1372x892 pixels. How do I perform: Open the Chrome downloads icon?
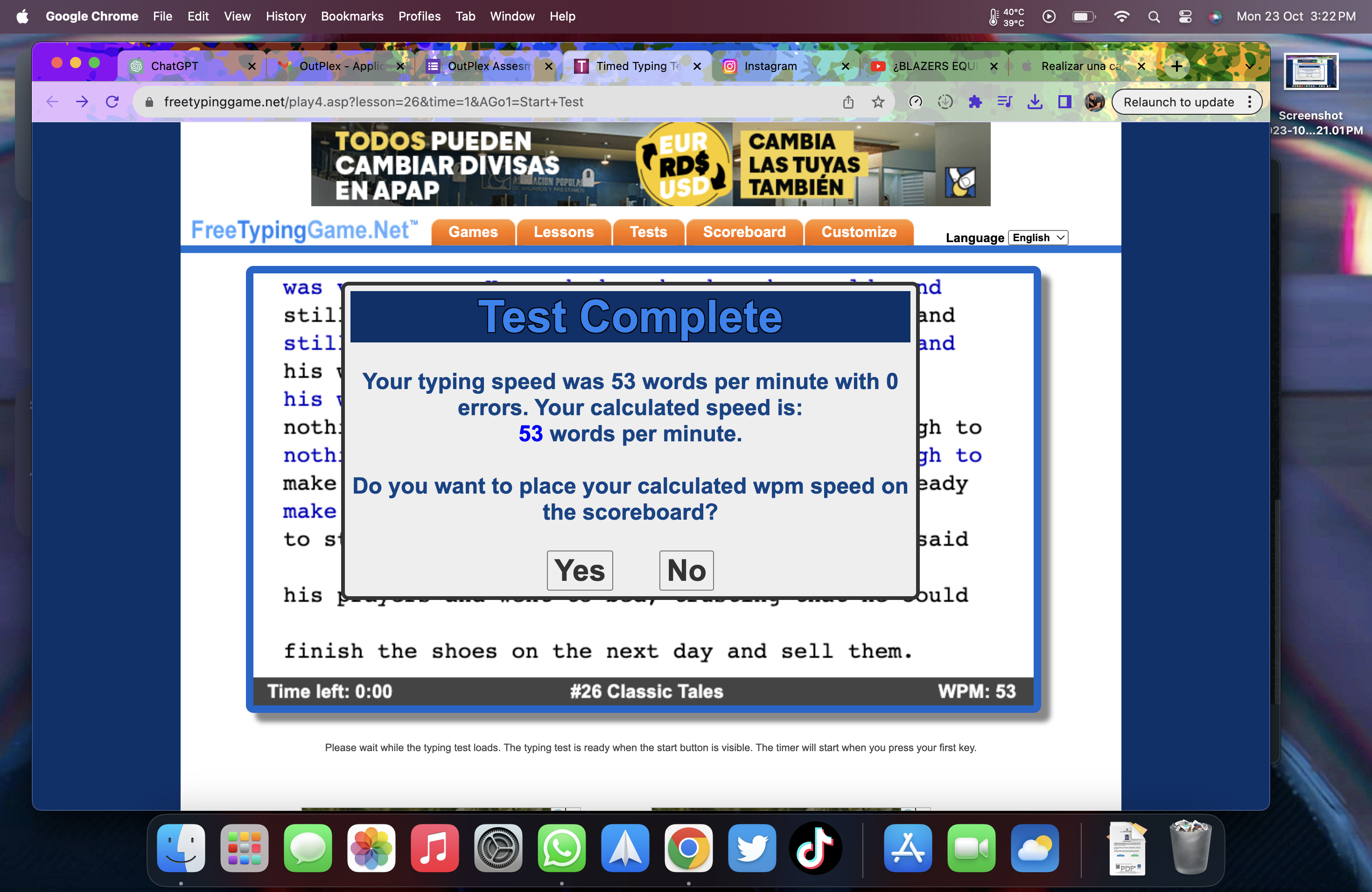(x=1035, y=102)
